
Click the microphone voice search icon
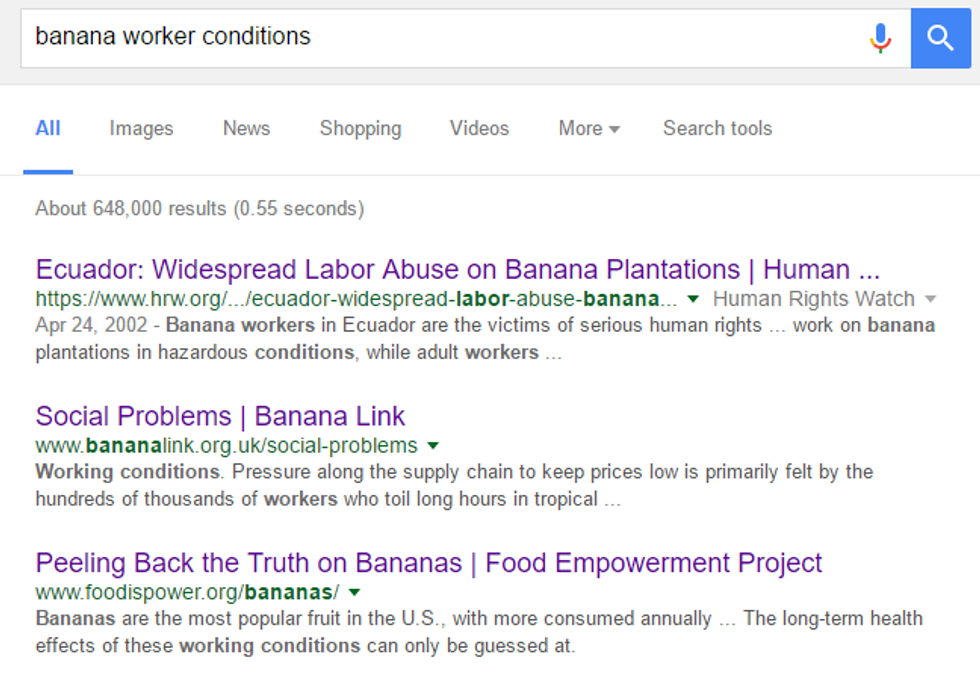880,38
